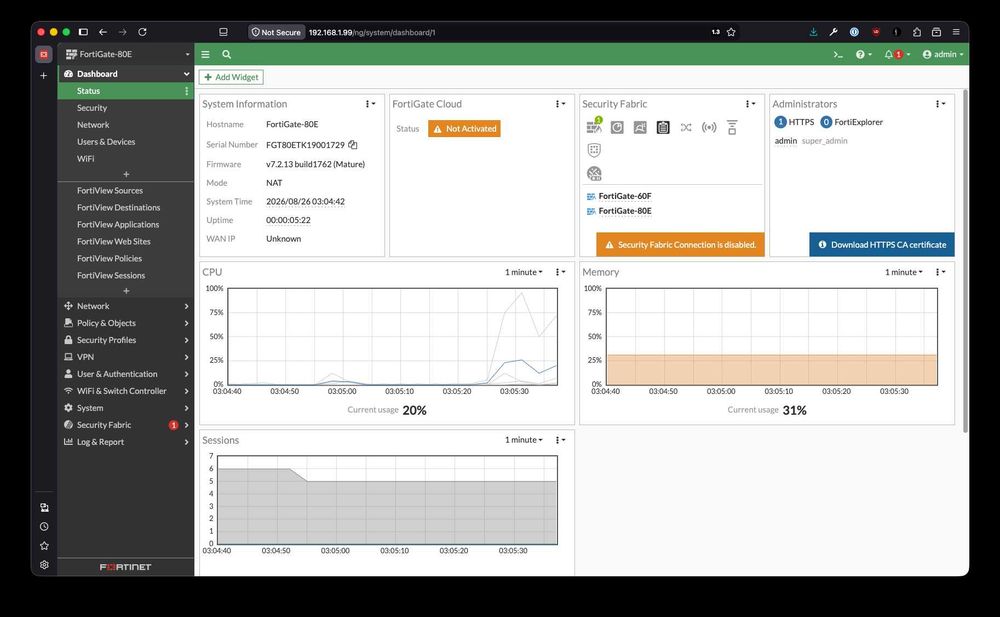This screenshot has height=617, width=1000.
Task: Open the Users & Devices dashboard
Action: point(106,142)
